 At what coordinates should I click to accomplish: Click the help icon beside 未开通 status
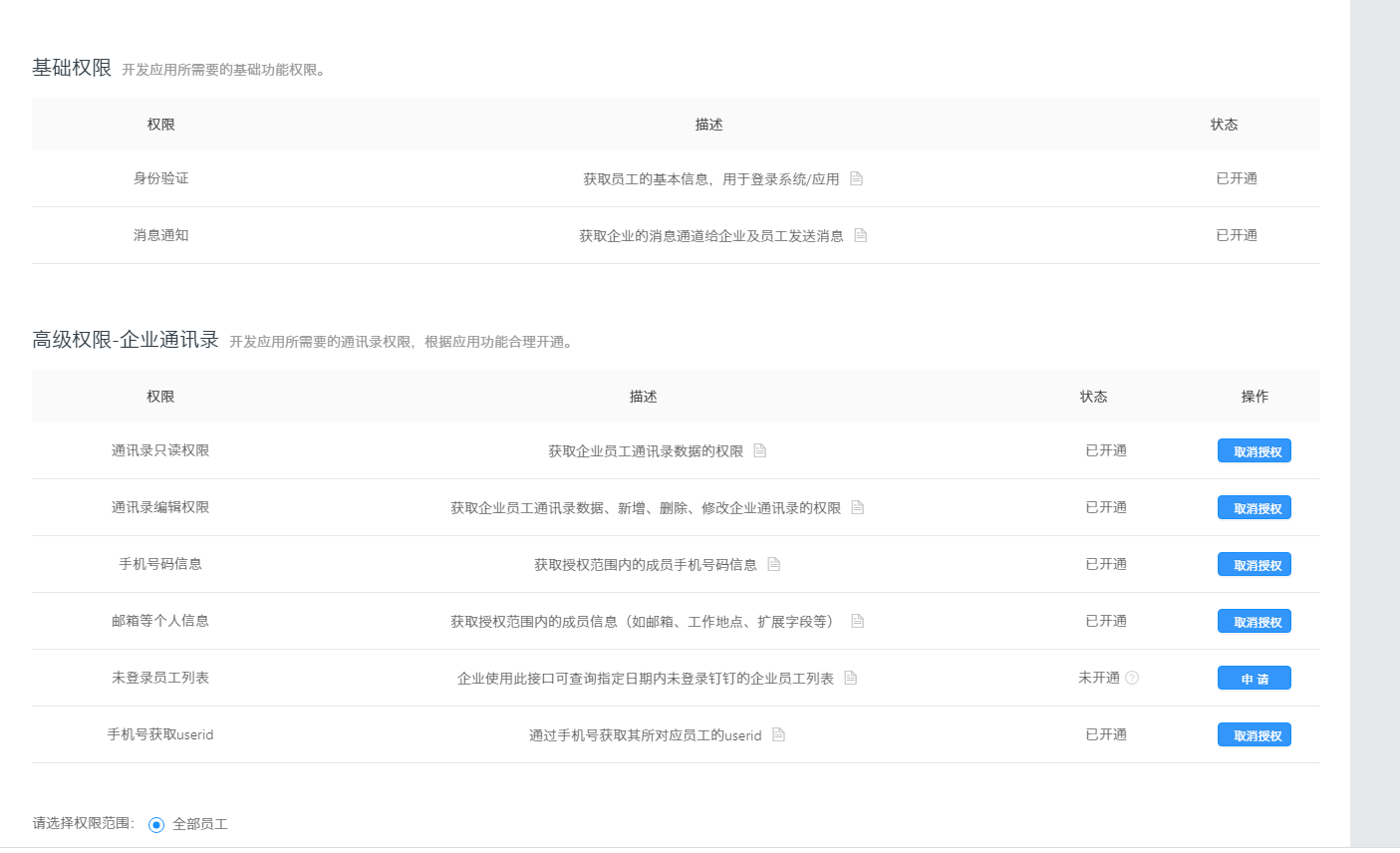click(1133, 678)
